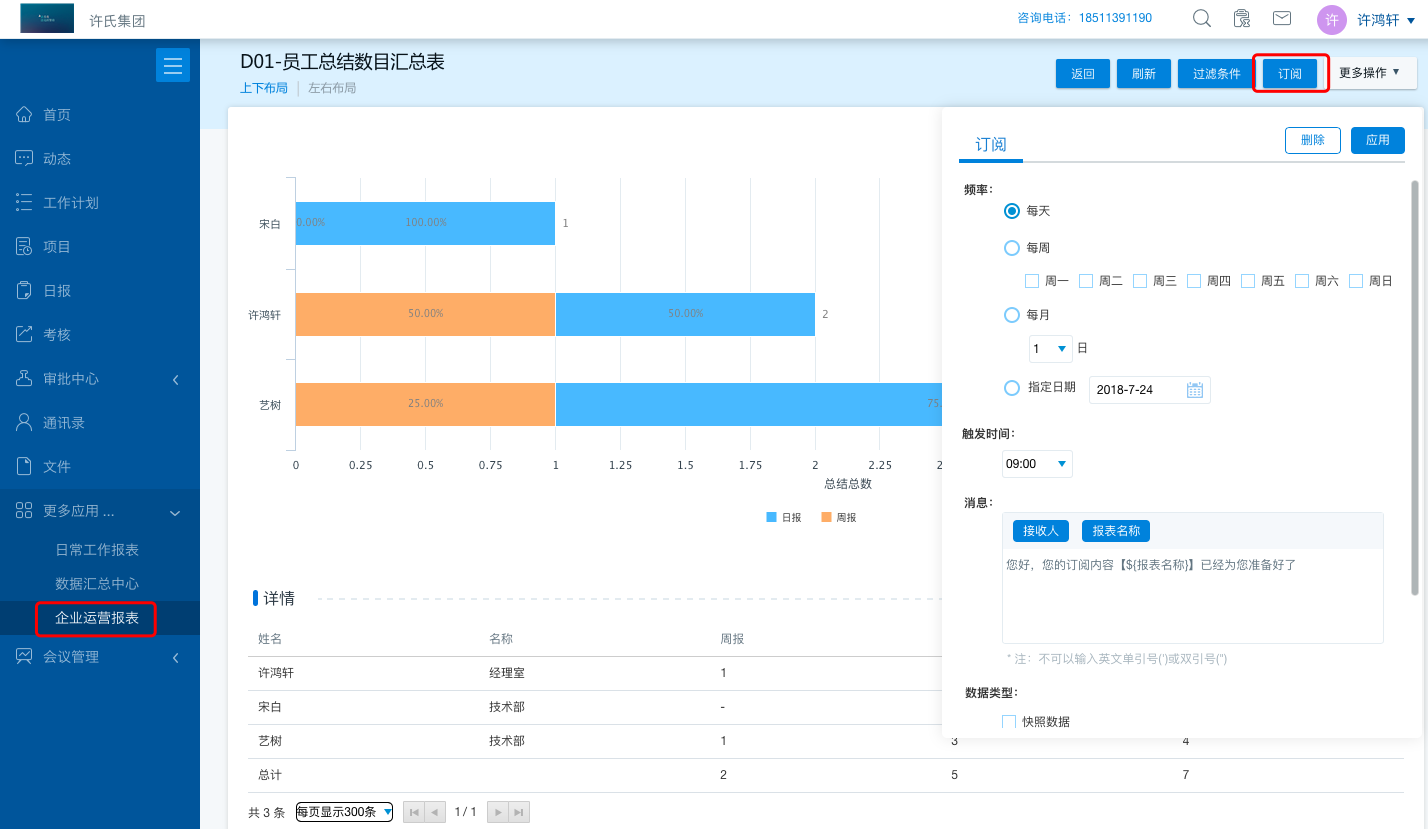Check the 周五 checkbox
The width and height of the screenshot is (1428, 829).
(1248, 281)
